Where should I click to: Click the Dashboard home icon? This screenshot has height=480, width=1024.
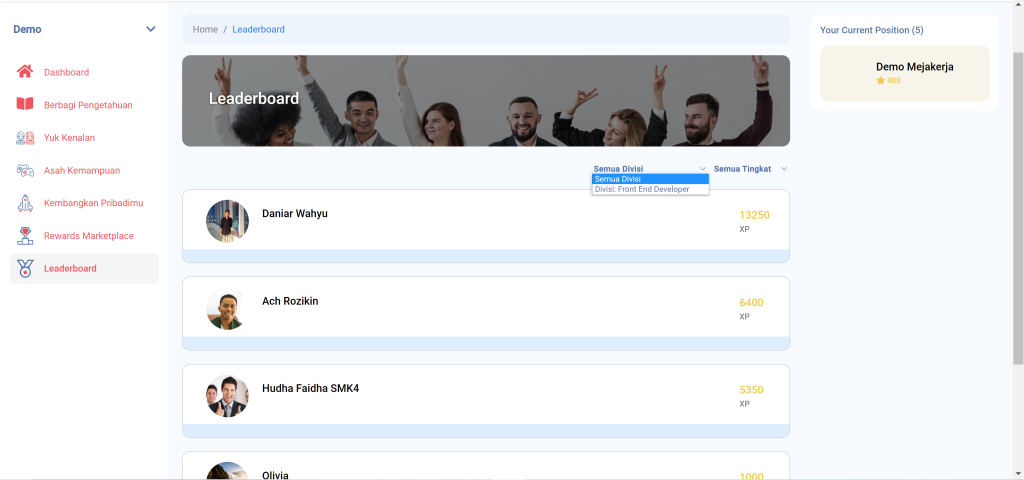point(25,72)
